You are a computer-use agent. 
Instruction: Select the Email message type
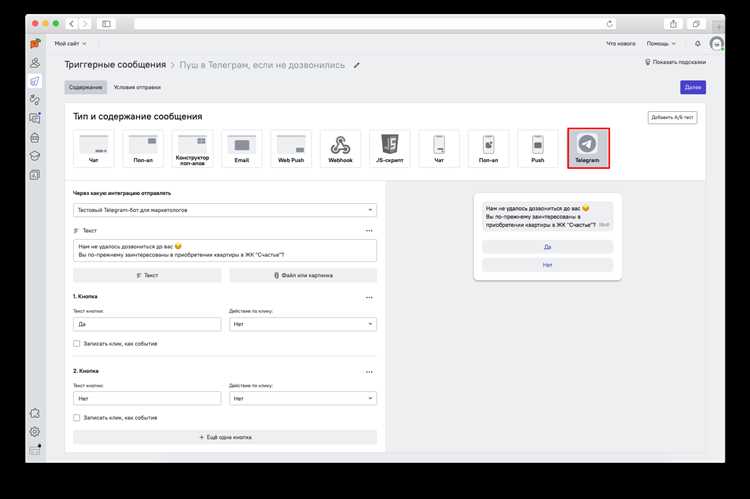point(242,148)
